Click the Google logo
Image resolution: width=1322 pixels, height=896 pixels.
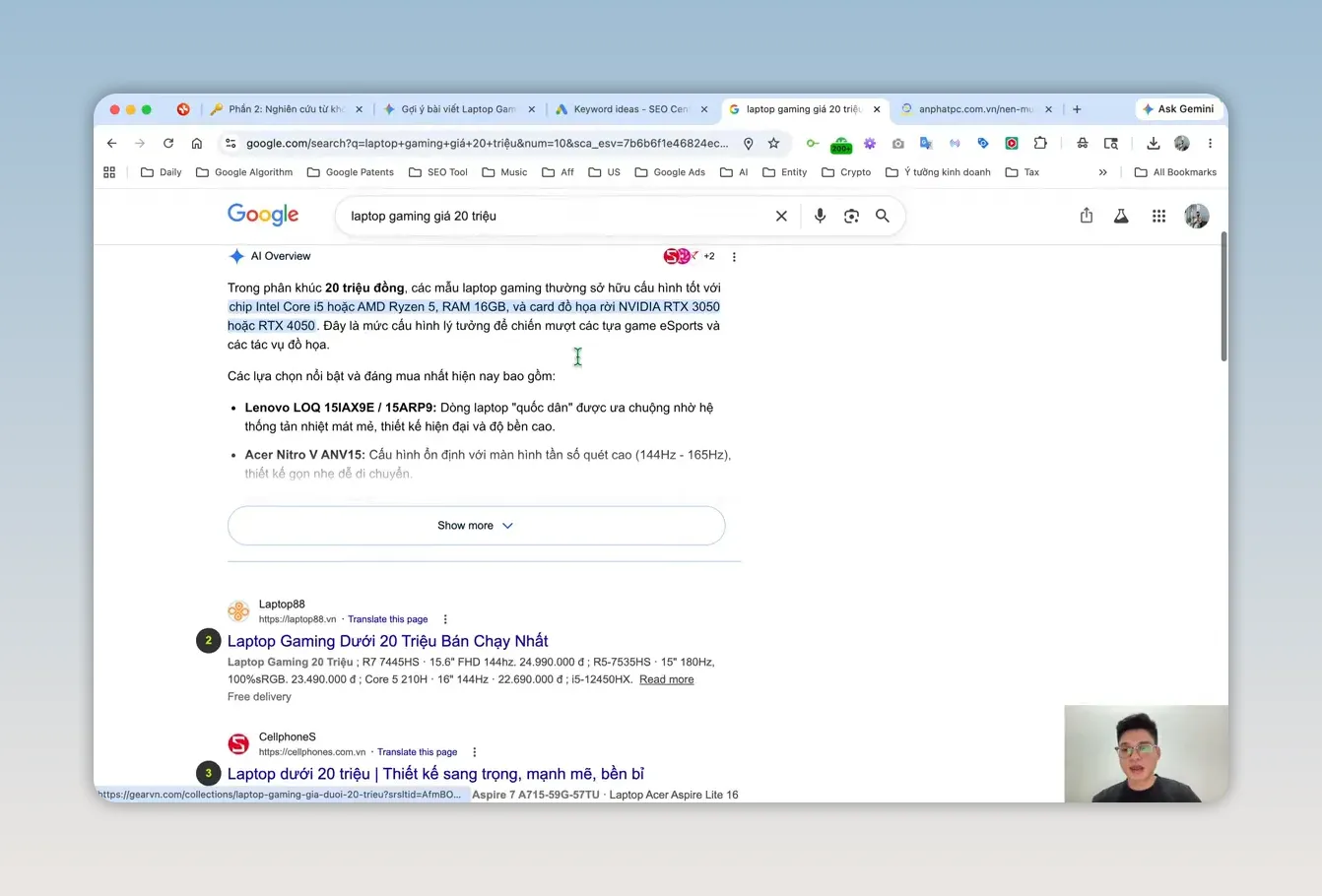263,215
